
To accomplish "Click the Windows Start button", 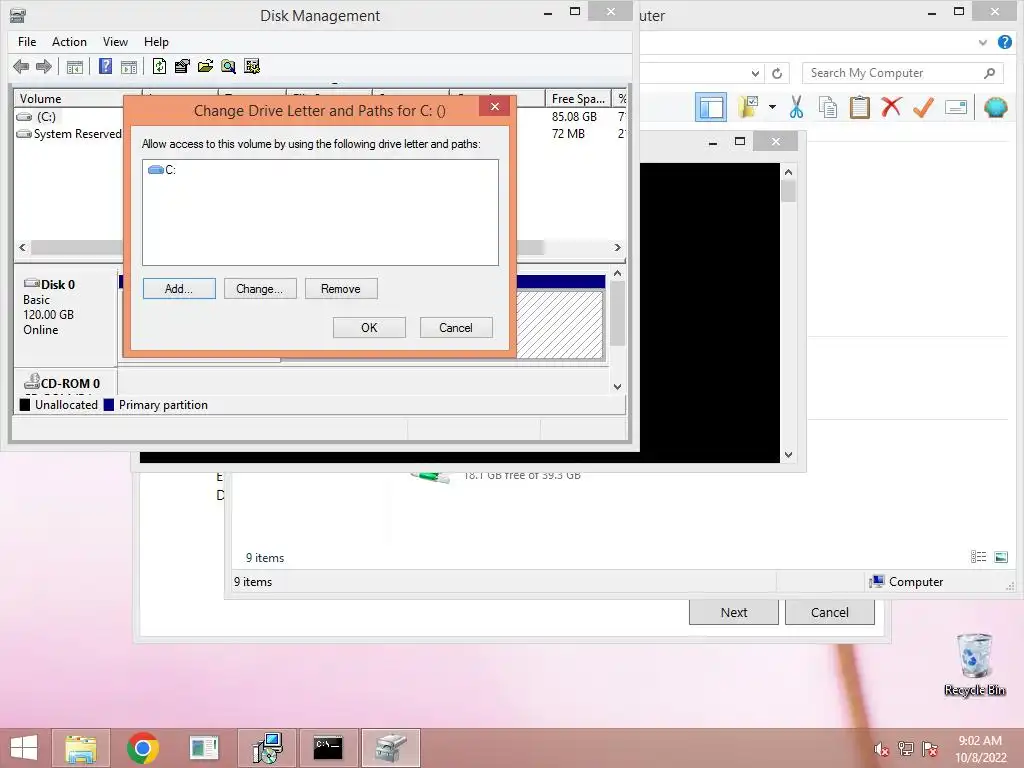I will [24, 748].
